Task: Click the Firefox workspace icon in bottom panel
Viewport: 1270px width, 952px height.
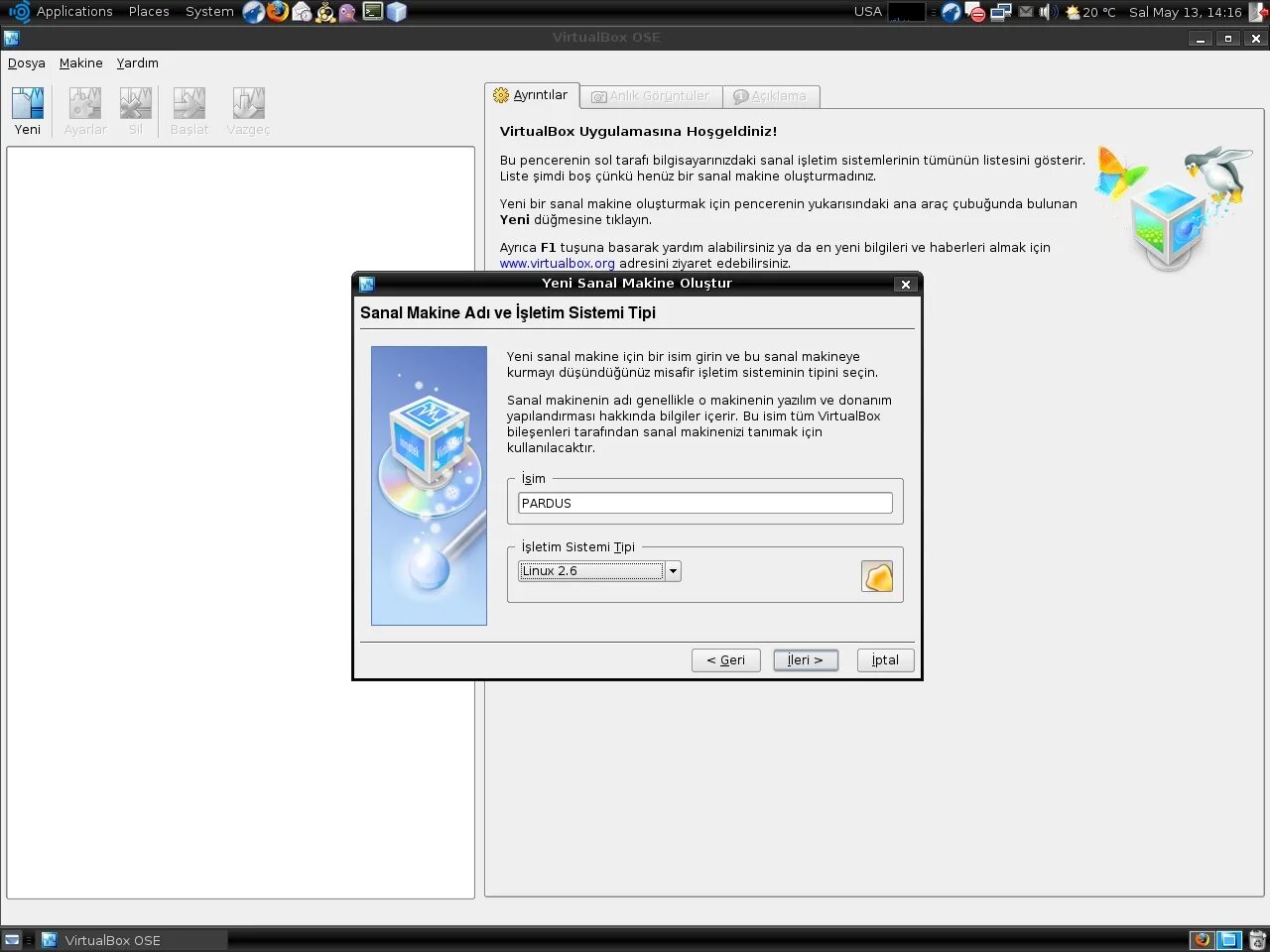Action: click(x=1203, y=940)
